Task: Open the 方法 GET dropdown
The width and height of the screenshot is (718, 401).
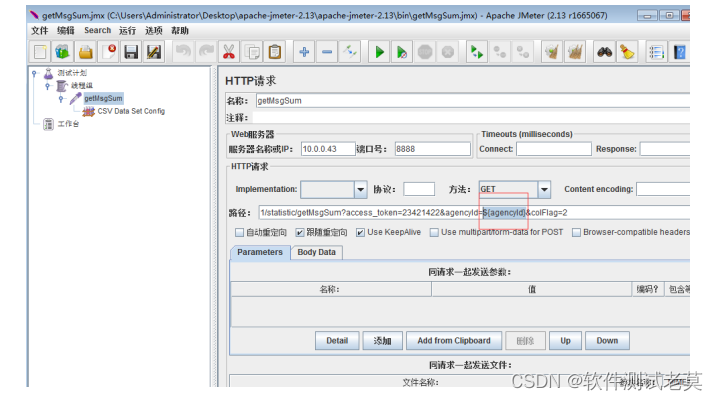Action: (544, 190)
